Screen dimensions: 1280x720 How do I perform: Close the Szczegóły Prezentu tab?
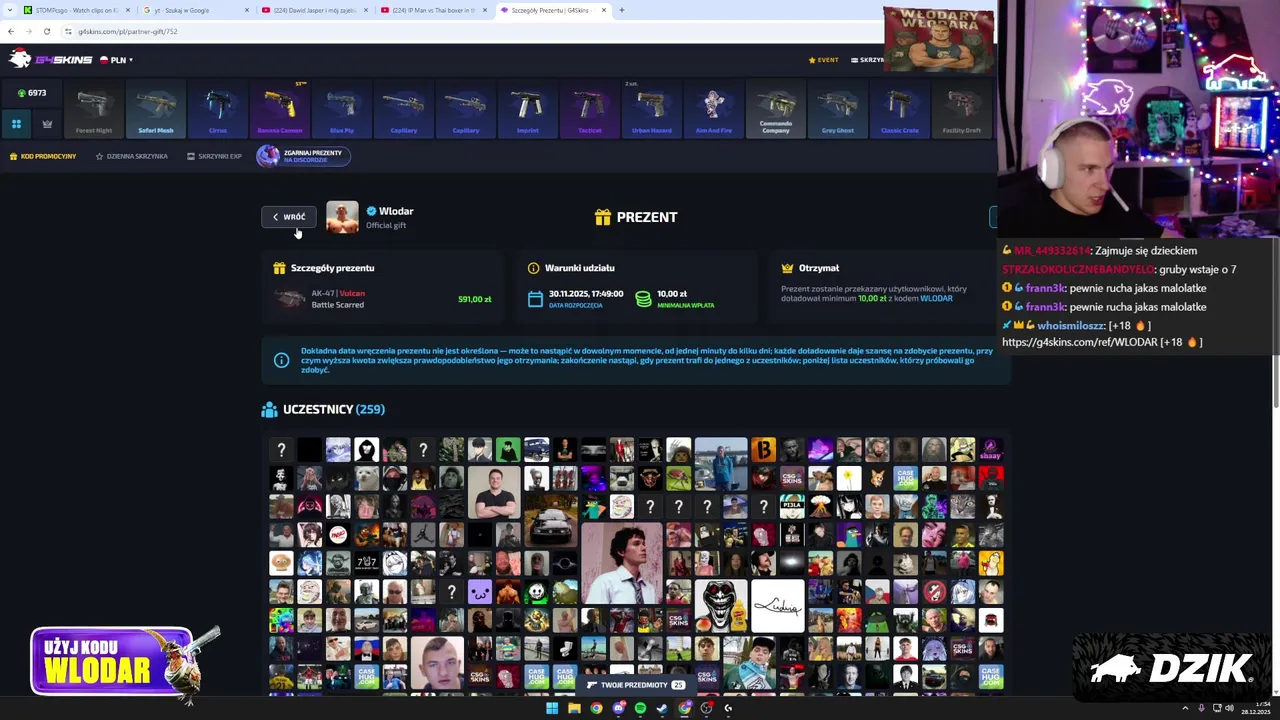pyautogui.click(x=604, y=10)
